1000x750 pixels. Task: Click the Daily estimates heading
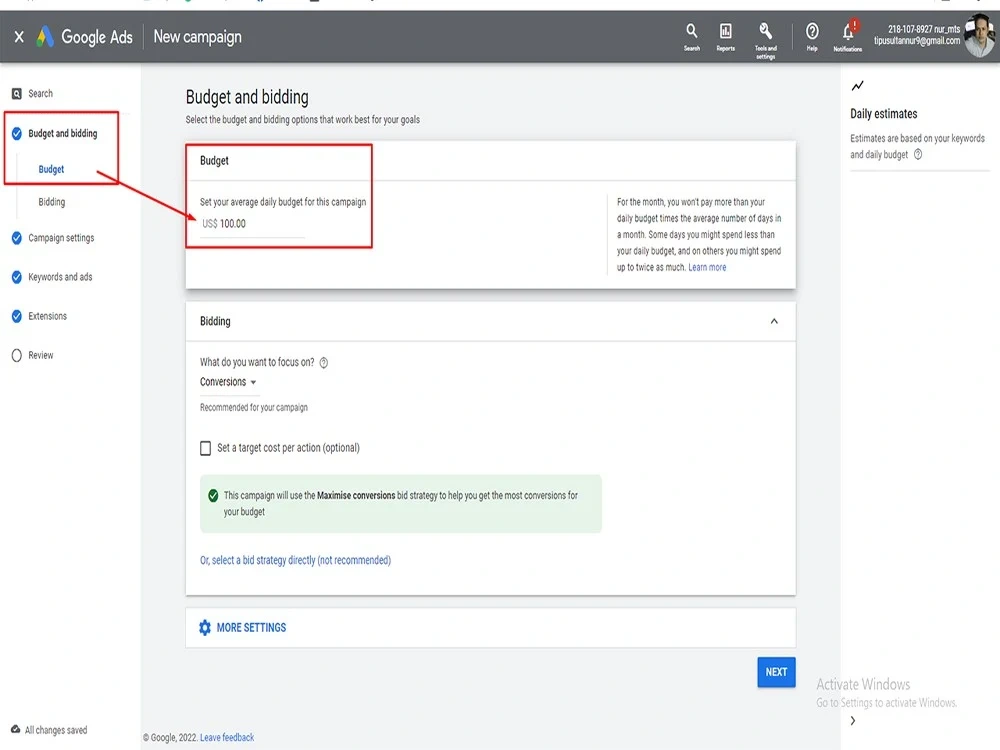[883, 114]
